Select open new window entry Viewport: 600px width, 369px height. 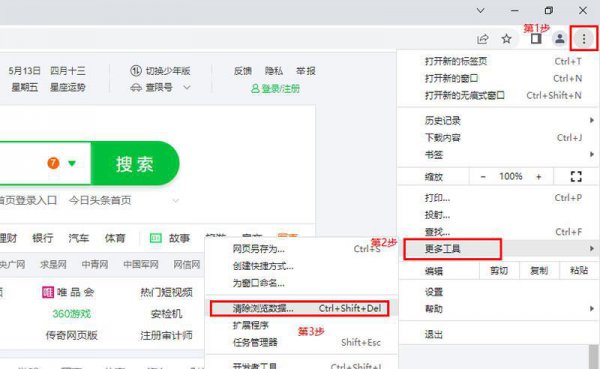coord(498,78)
